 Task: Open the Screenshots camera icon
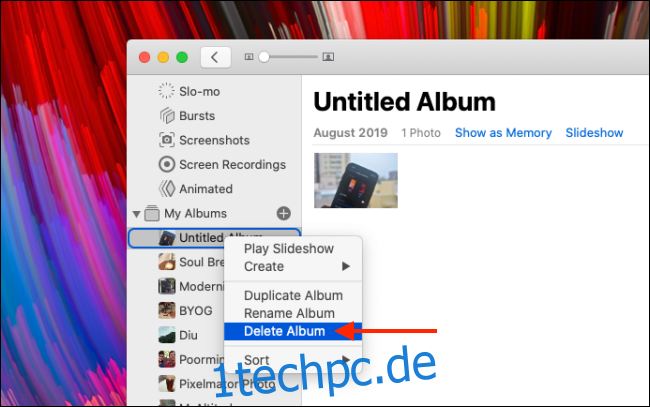tap(167, 140)
